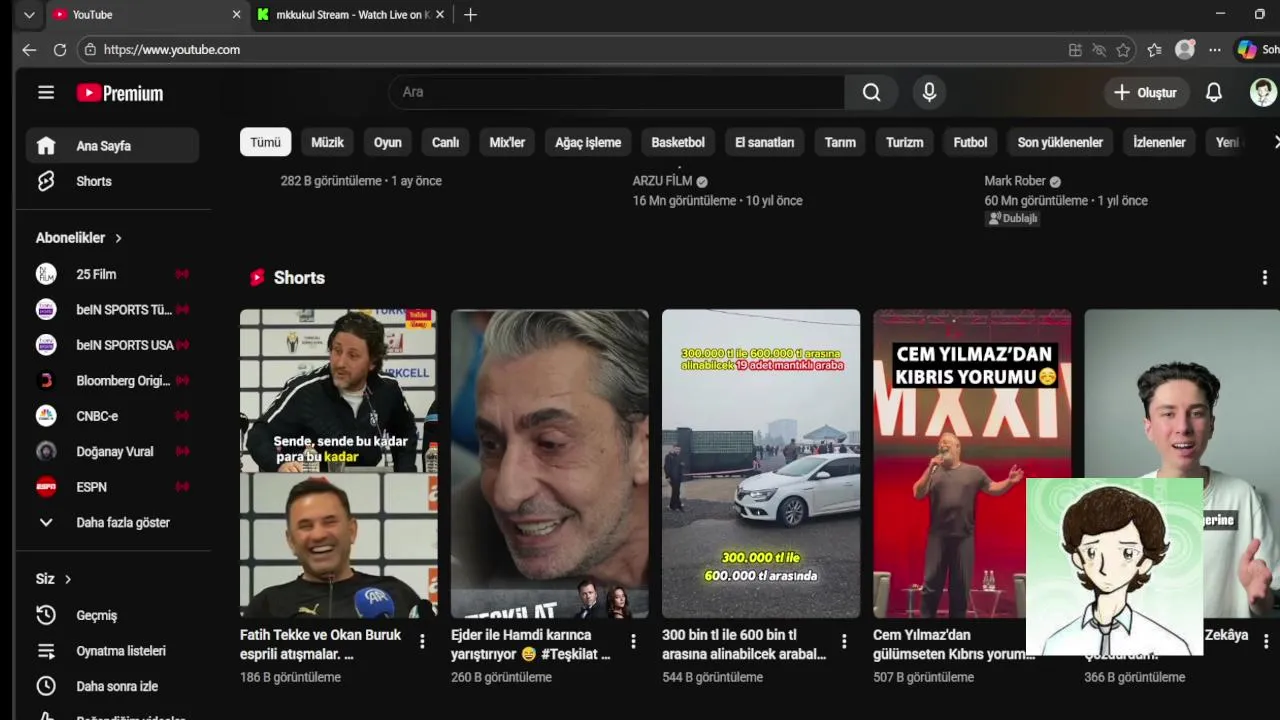Image resolution: width=1280 pixels, height=720 pixels.
Task: Open beIN SPORTS USA subscription
Action: (113, 345)
